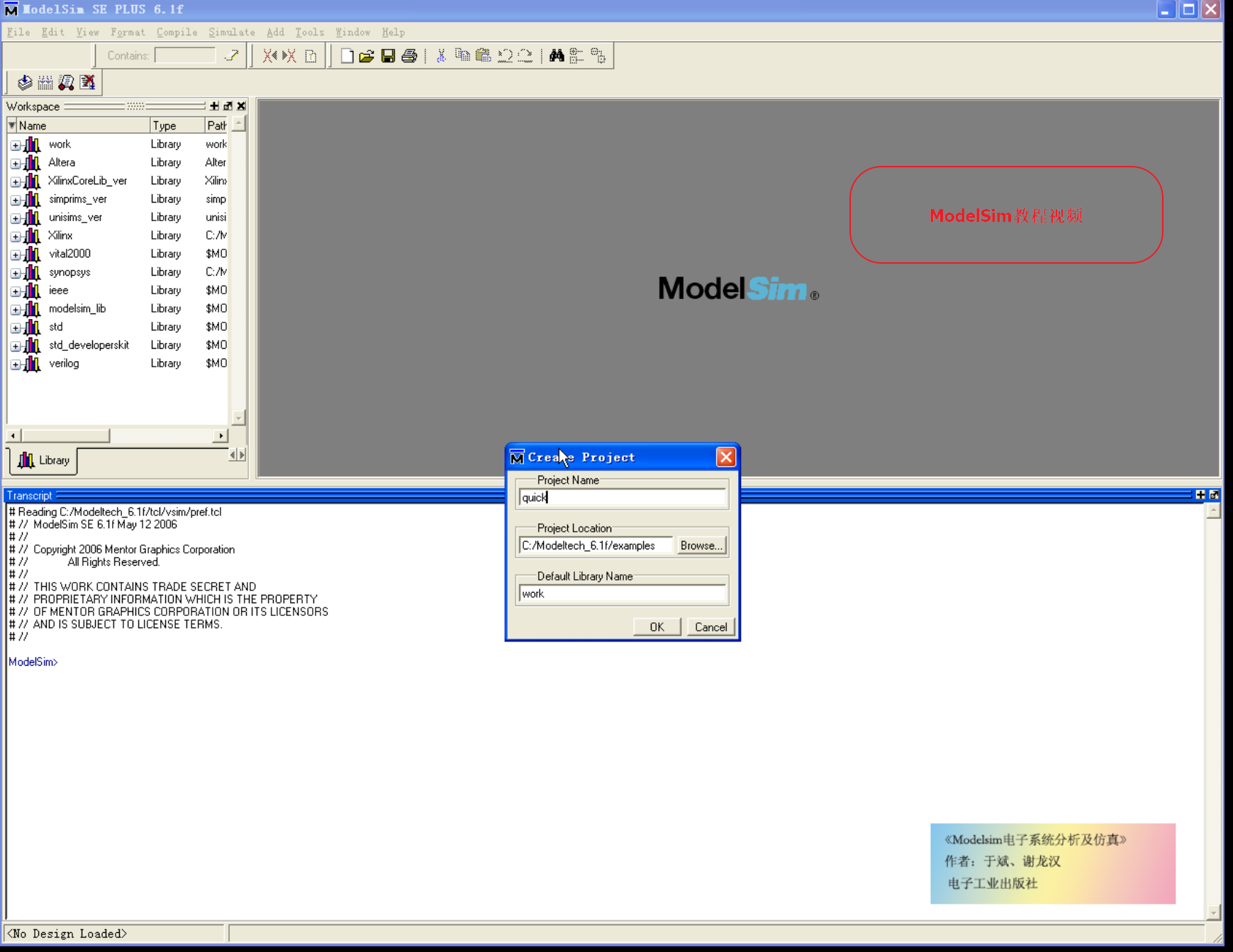1233x952 pixels.
Task: Expand the vital2000 library
Action: click(x=16, y=254)
